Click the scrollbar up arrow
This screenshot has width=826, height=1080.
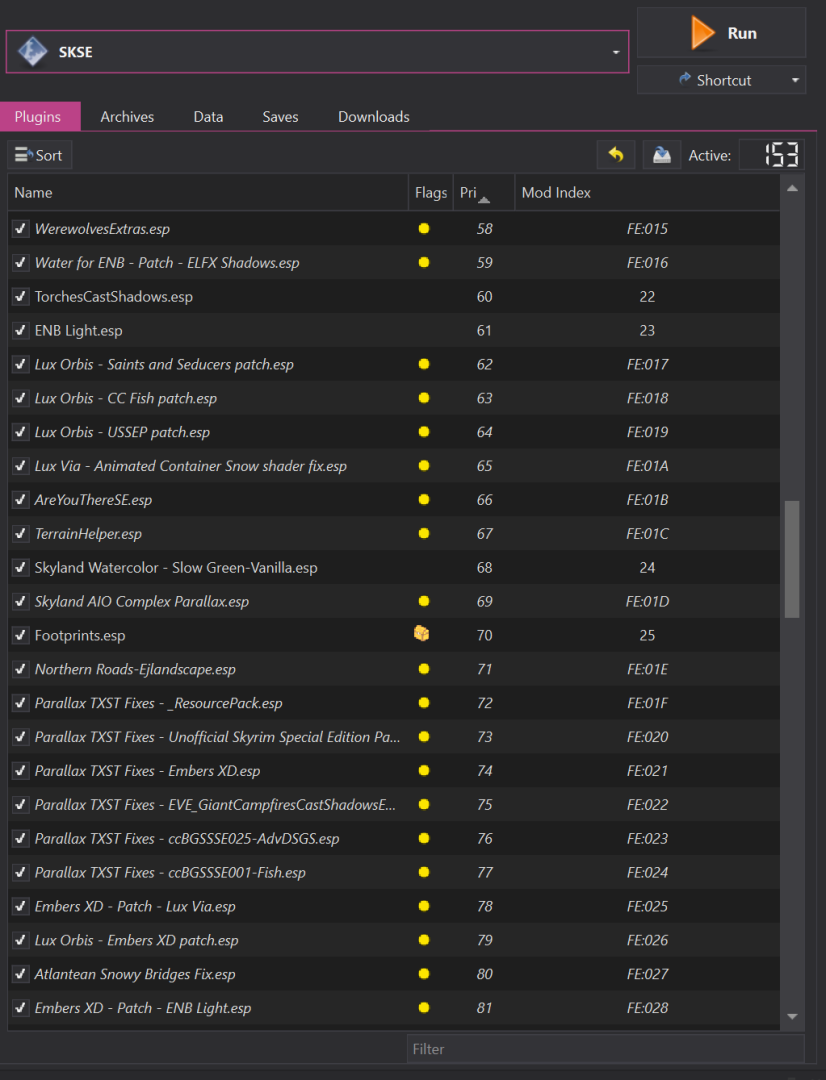pos(792,188)
